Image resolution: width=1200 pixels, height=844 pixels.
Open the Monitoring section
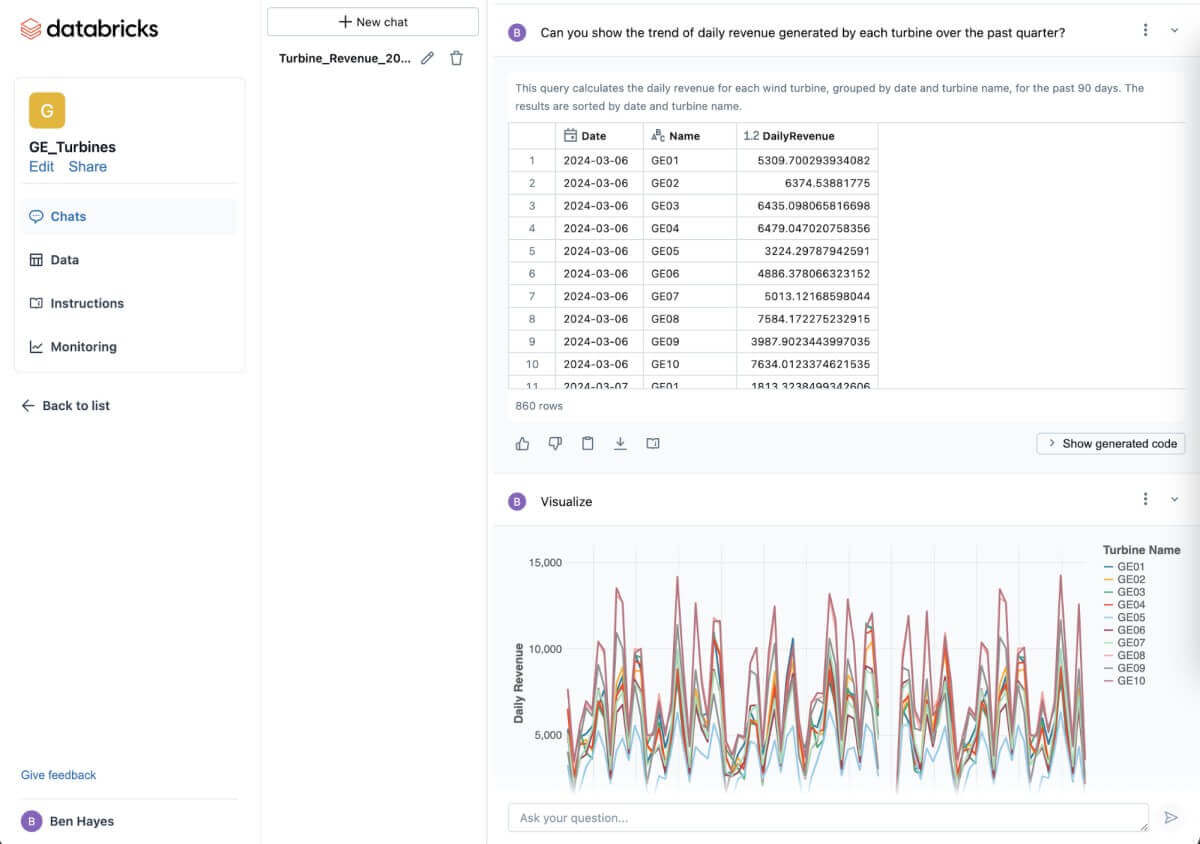pyautogui.click(x=83, y=347)
